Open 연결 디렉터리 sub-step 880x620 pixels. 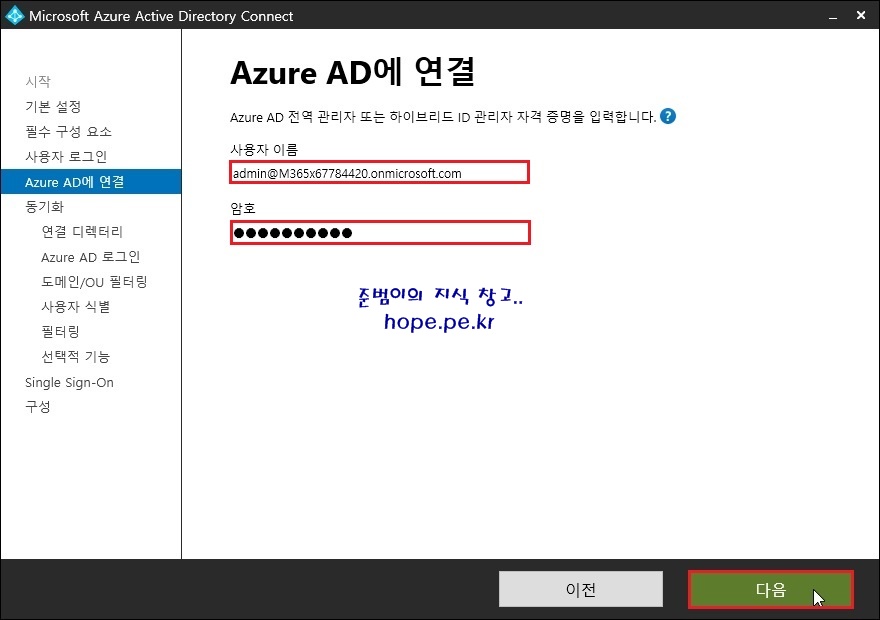[x=82, y=232]
